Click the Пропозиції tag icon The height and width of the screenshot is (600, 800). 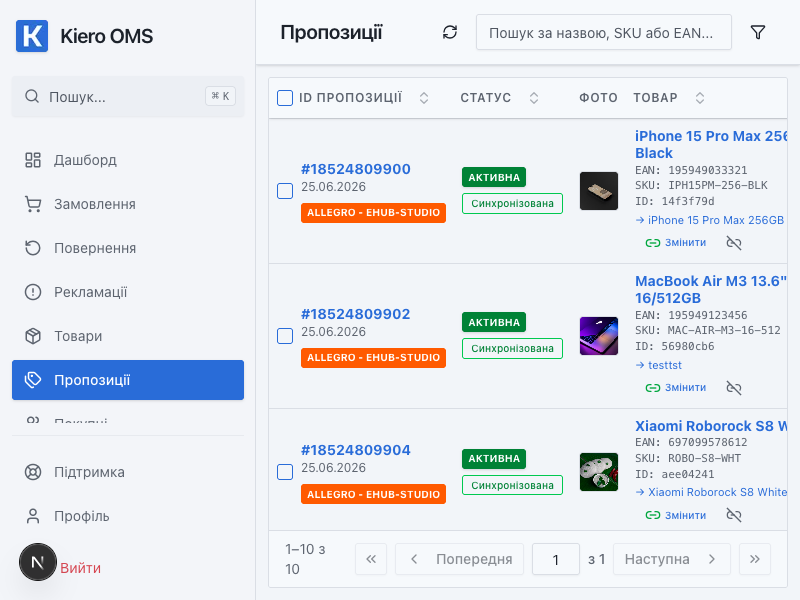coord(33,380)
